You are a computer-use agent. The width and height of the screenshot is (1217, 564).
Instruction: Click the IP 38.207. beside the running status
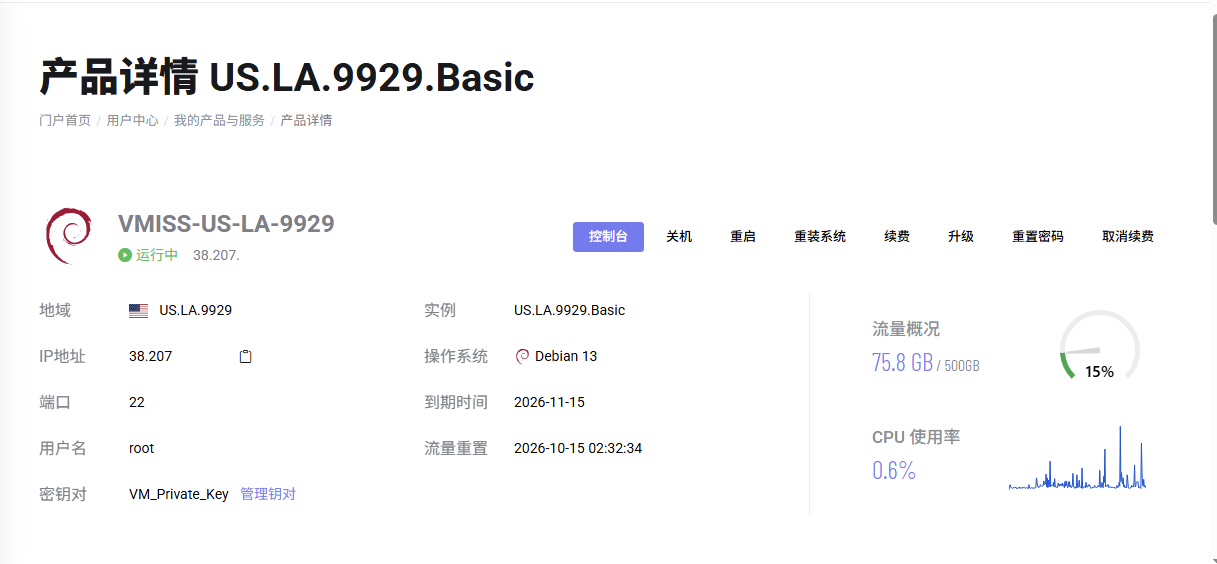click(216, 255)
